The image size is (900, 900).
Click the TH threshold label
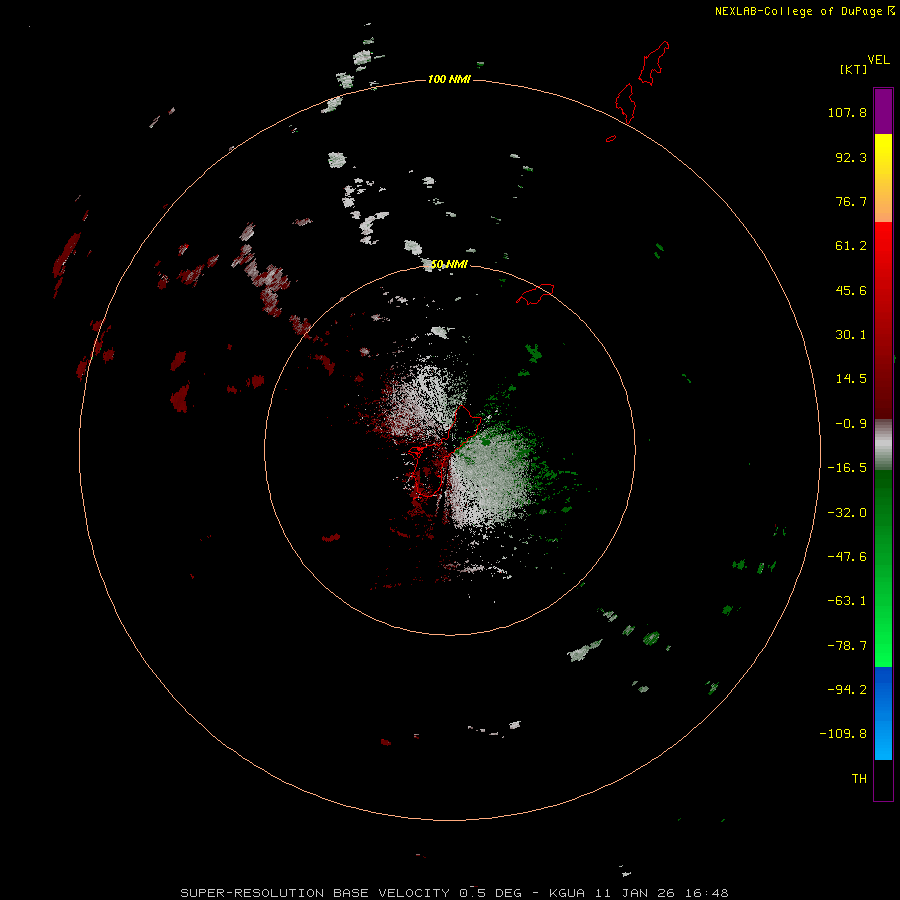click(x=859, y=778)
